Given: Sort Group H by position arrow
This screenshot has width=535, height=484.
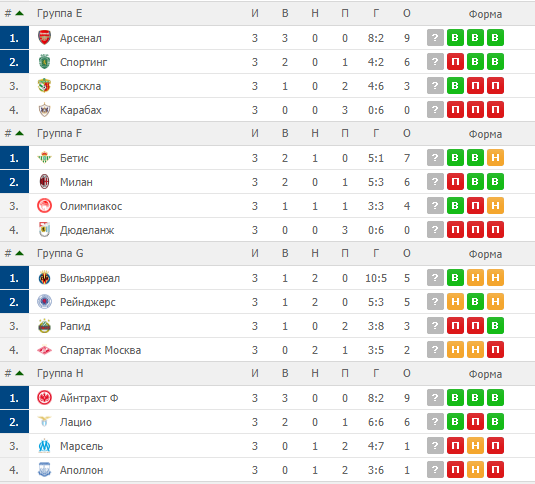Looking at the screenshot, I should 19,373.
